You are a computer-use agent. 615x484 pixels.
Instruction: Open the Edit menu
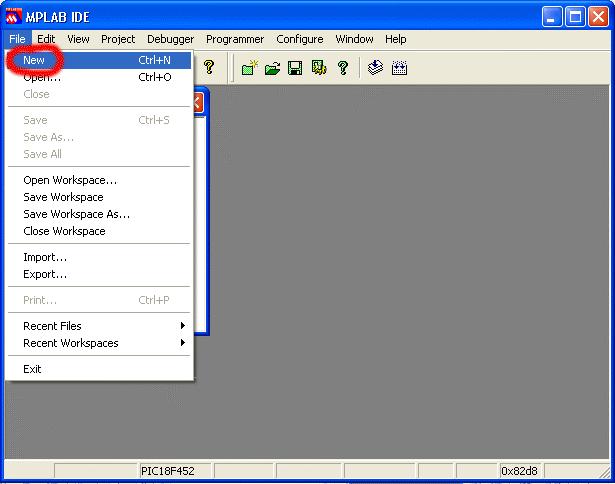[46, 39]
